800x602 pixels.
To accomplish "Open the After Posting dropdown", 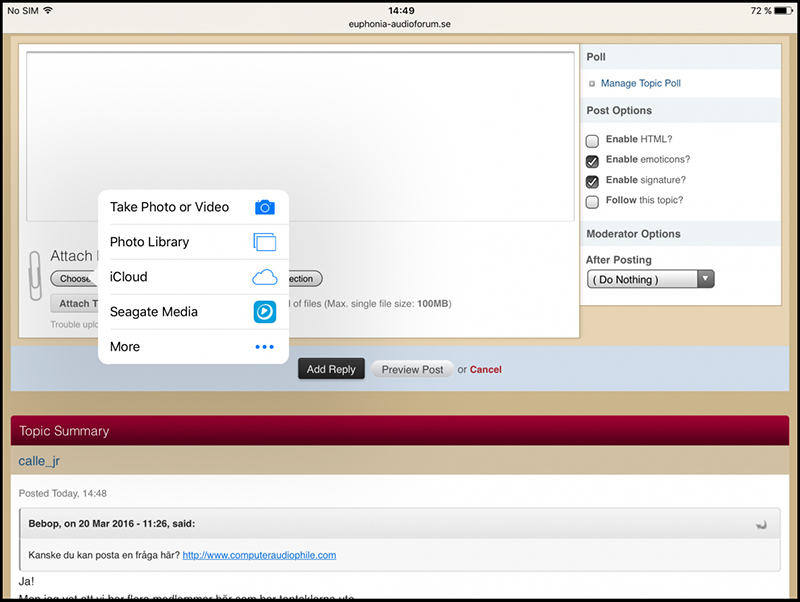I will [650, 280].
